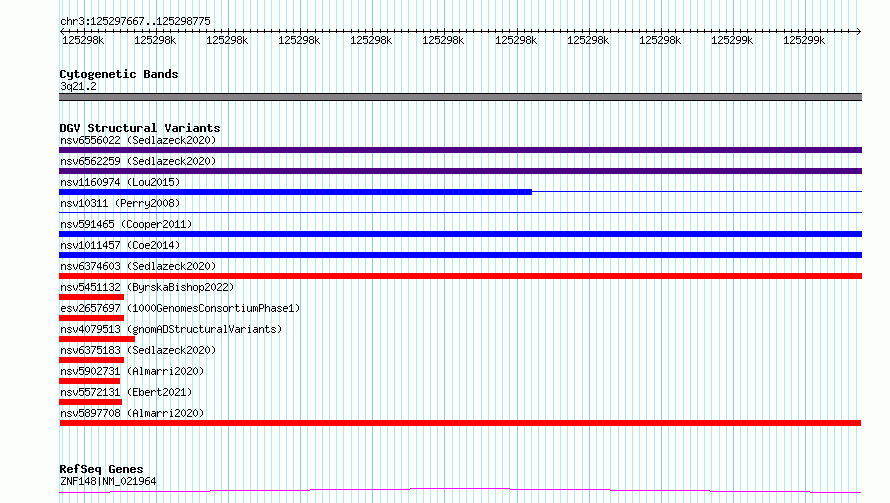
Task: Click the short red bar under esv2657697
Action: 91,318
